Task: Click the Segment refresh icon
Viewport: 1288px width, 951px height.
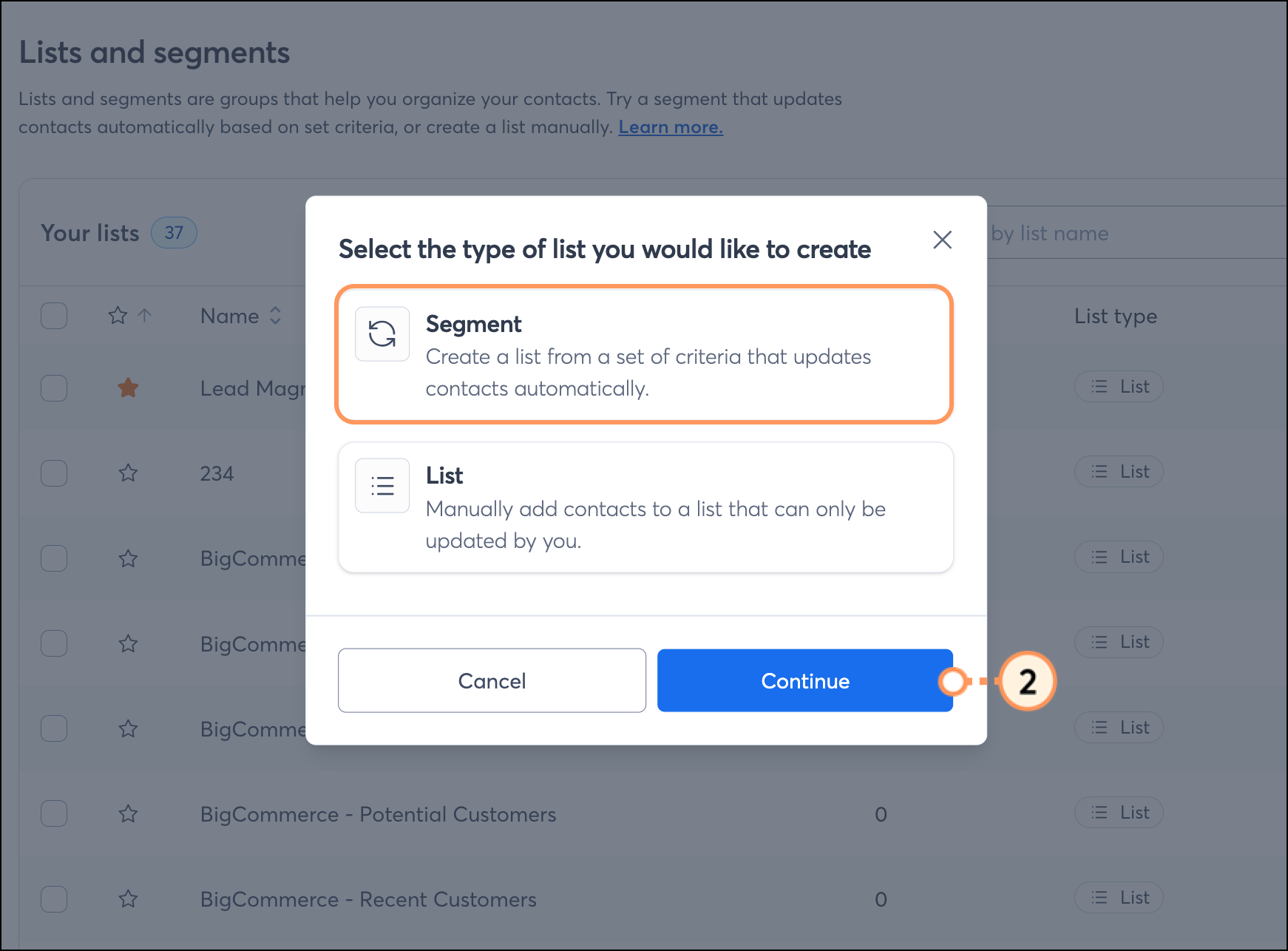Action: point(382,334)
